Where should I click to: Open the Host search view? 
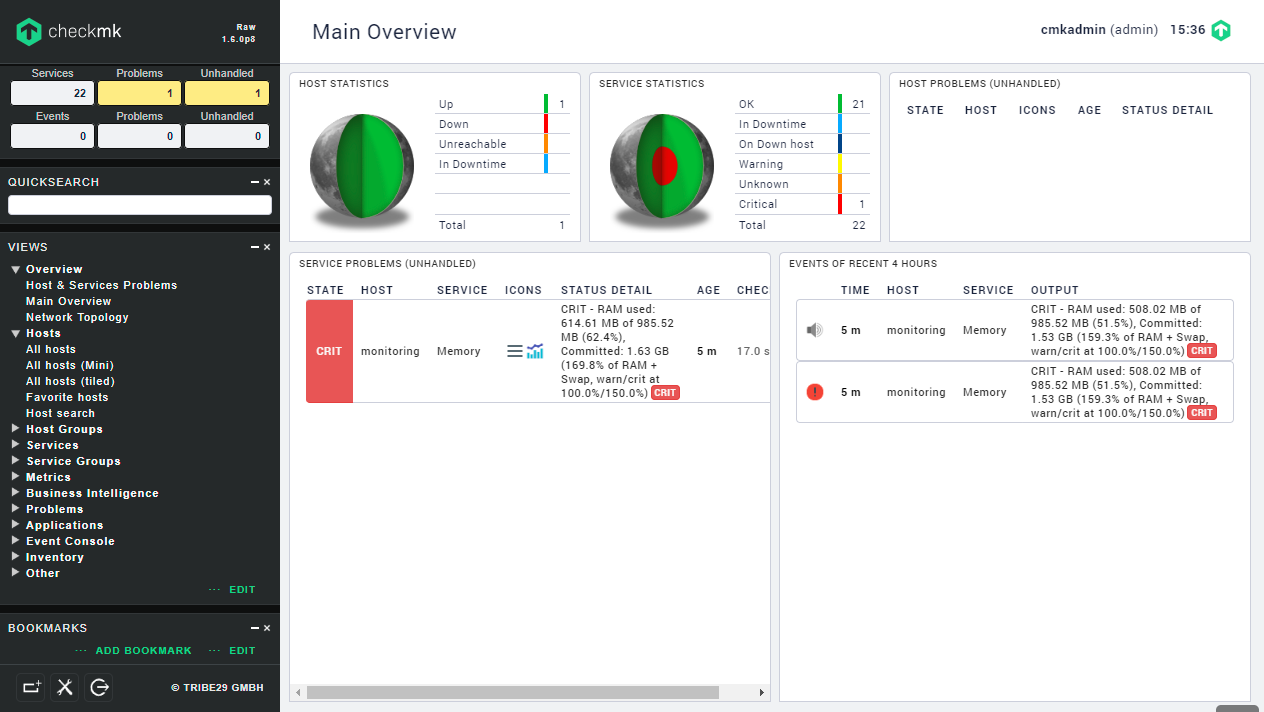coord(60,413)
